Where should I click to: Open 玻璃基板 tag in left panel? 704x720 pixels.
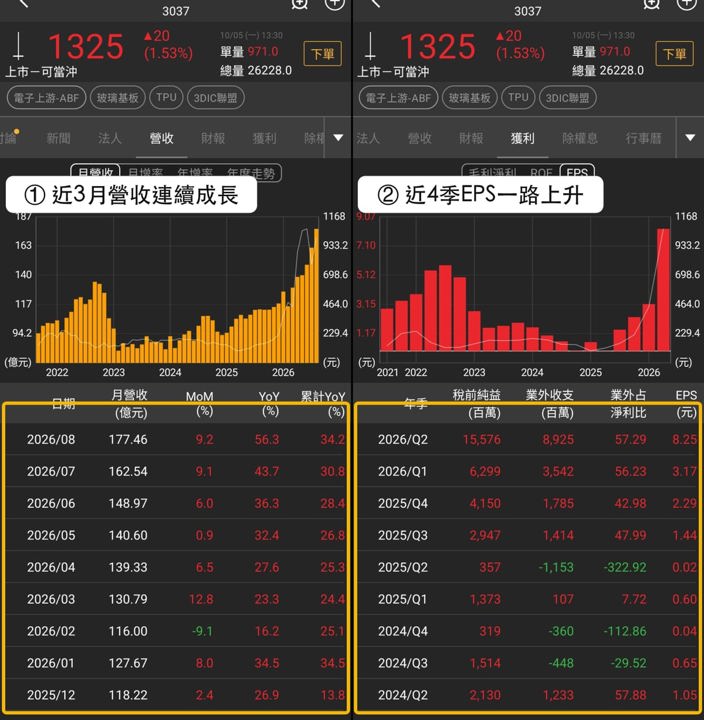(118, 98)
